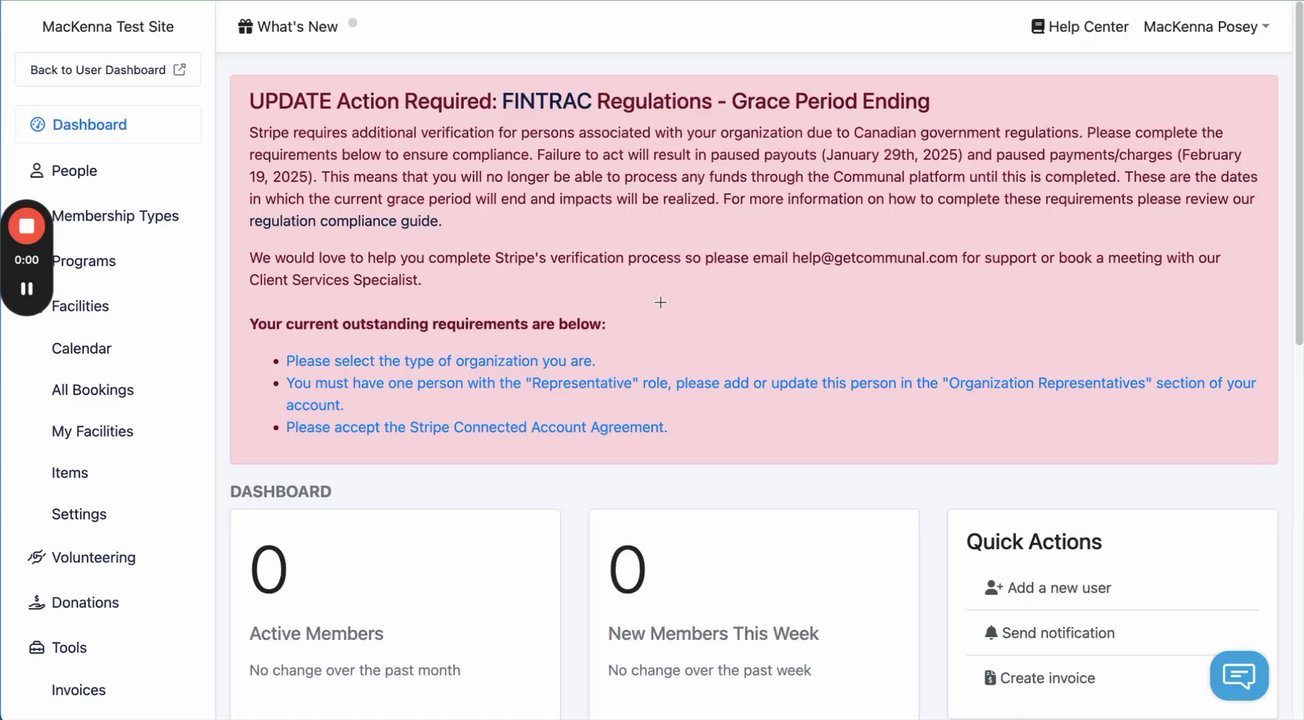This screenshot has height=720, width=1304.
Task: Click 'Please select the type of organization' link
Action: click(440, 361)
